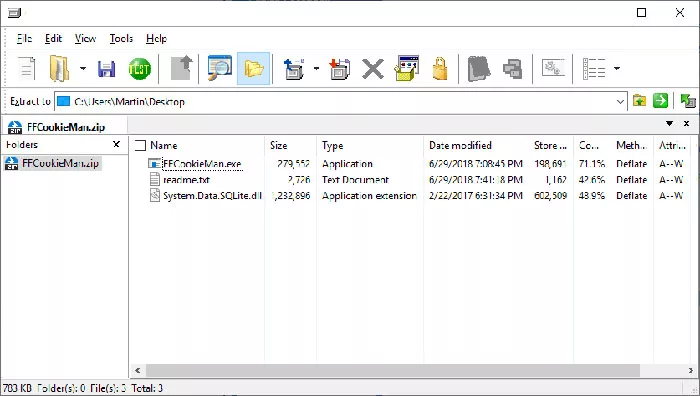The height and width of the screenshot is (396, 700).
Task: Run the green TEST archive button
Action: point(140,69)
